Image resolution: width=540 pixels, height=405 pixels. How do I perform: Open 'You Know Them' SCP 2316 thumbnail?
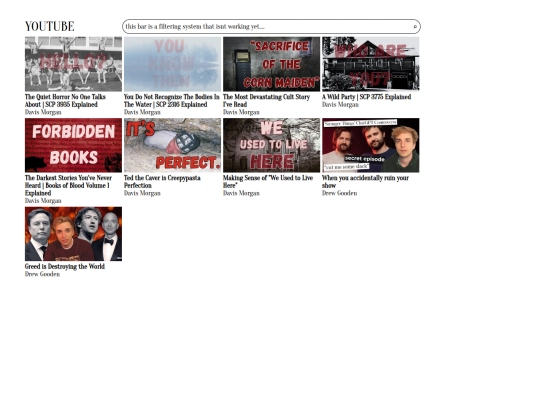pos(173,64)
